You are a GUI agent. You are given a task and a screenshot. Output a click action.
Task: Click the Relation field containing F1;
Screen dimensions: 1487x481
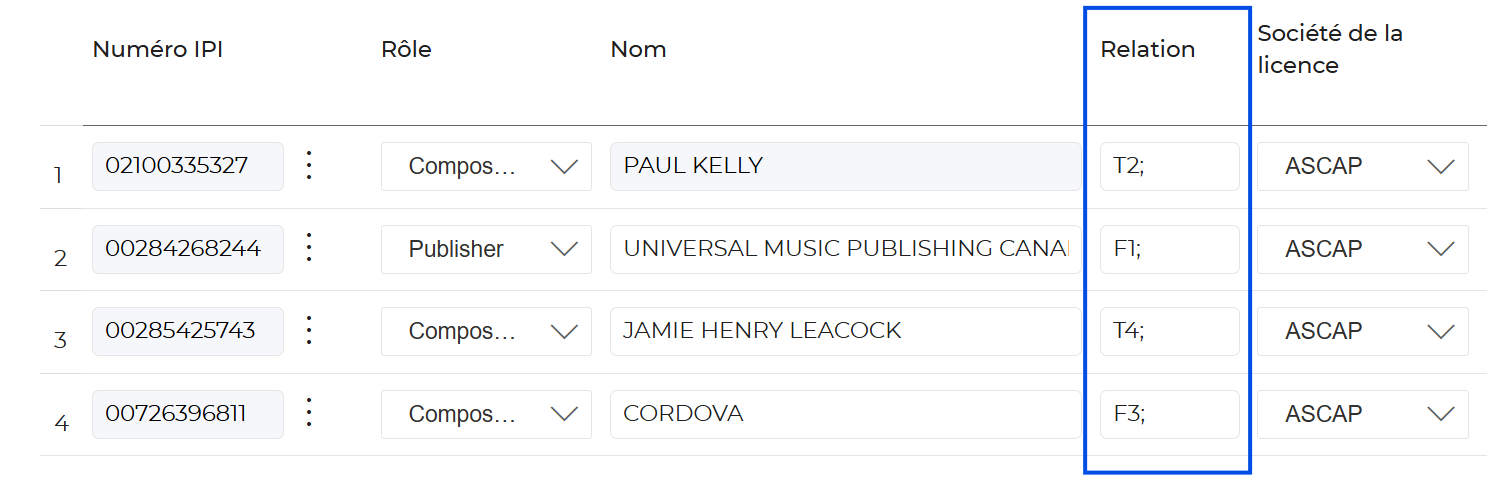click(1169, 249)
